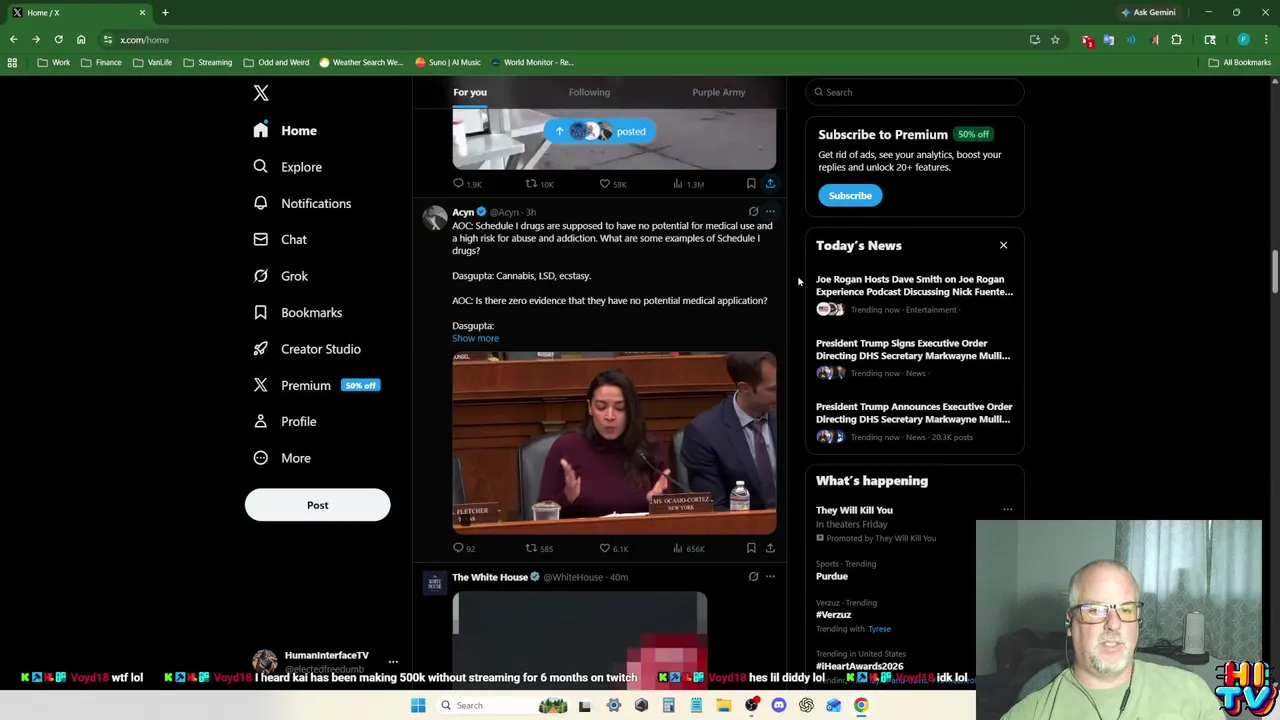Open the Home sidebar item
Screen dimensions: 1280x720
coord(286,130)
